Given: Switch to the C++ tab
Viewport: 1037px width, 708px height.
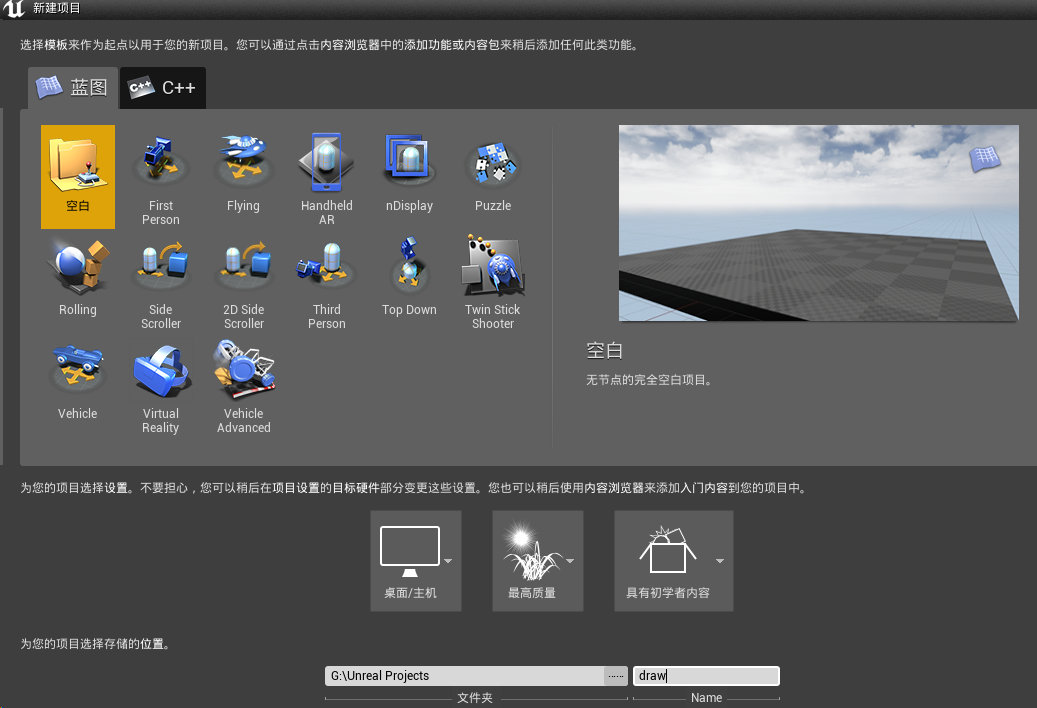Looking at the screenshot, I should tap(162, 88).
